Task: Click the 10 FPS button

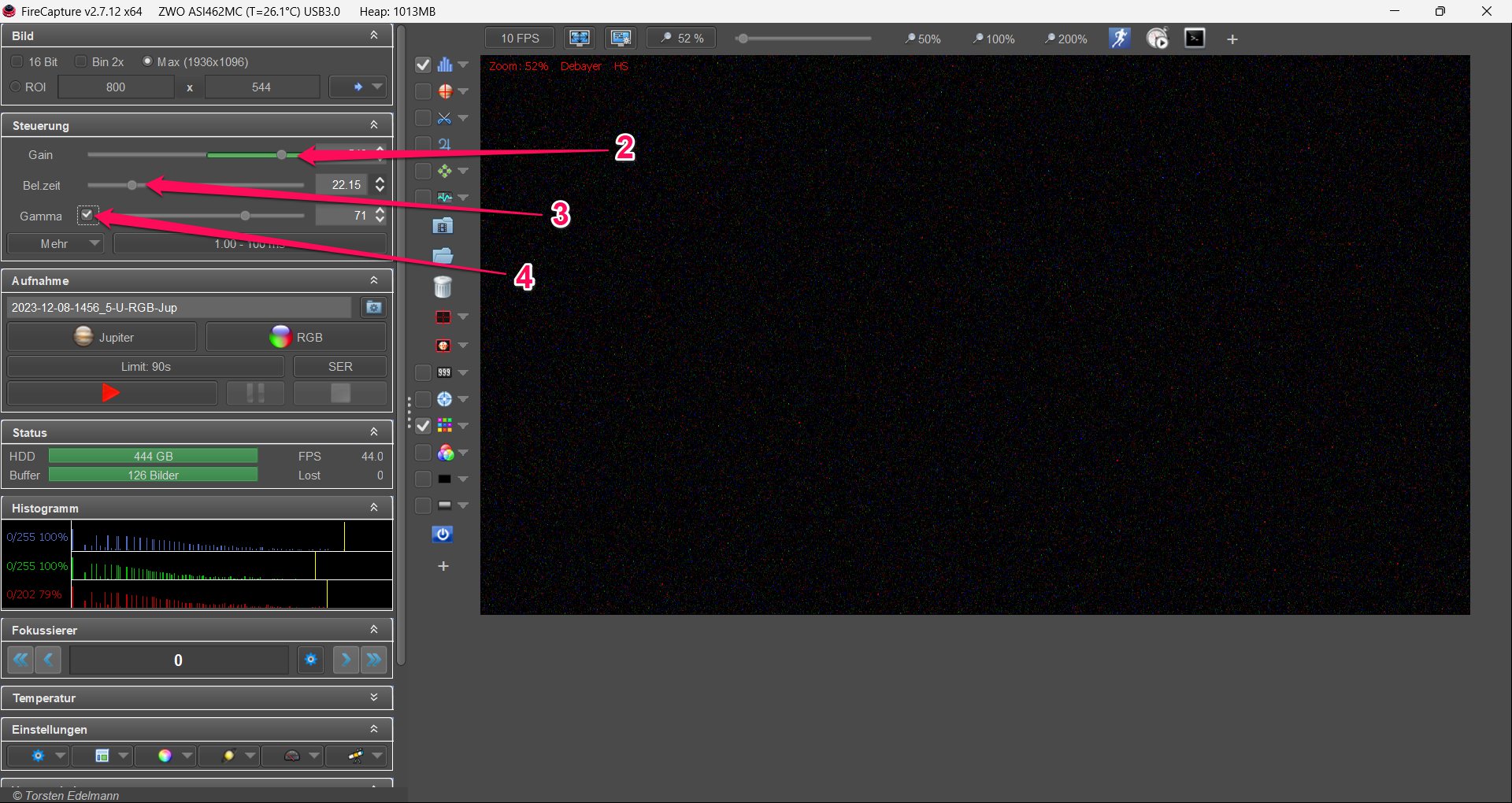Action: point(520,38)
